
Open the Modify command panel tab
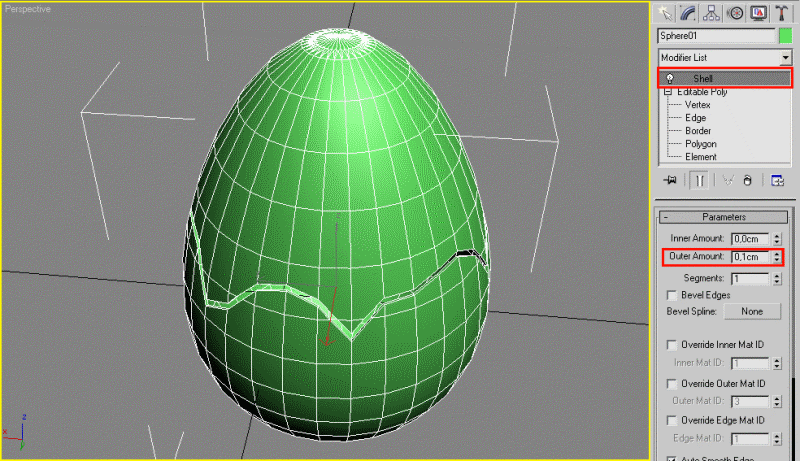(x=688, y=13)
